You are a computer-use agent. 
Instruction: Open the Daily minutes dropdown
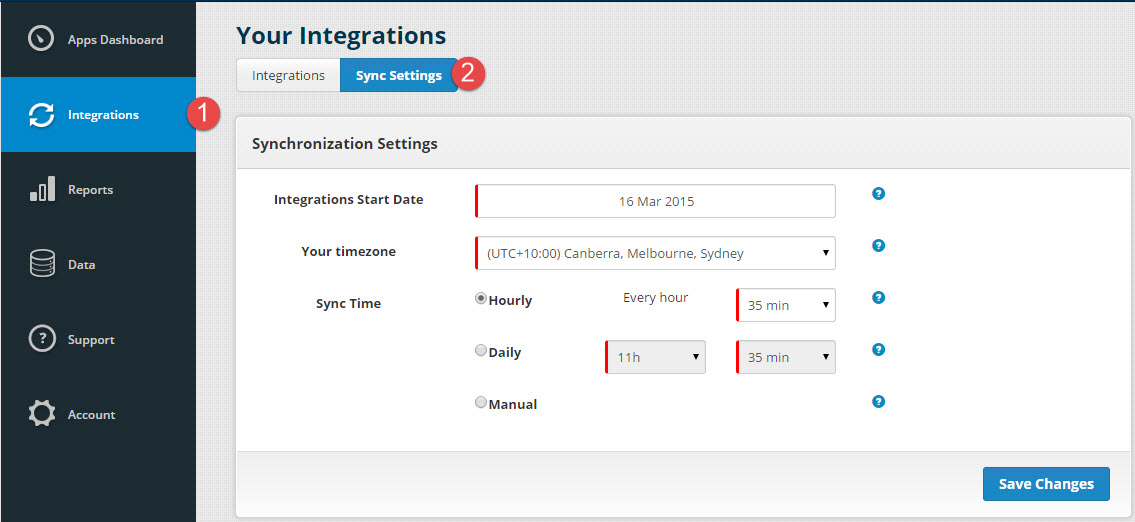click(786, 357)
